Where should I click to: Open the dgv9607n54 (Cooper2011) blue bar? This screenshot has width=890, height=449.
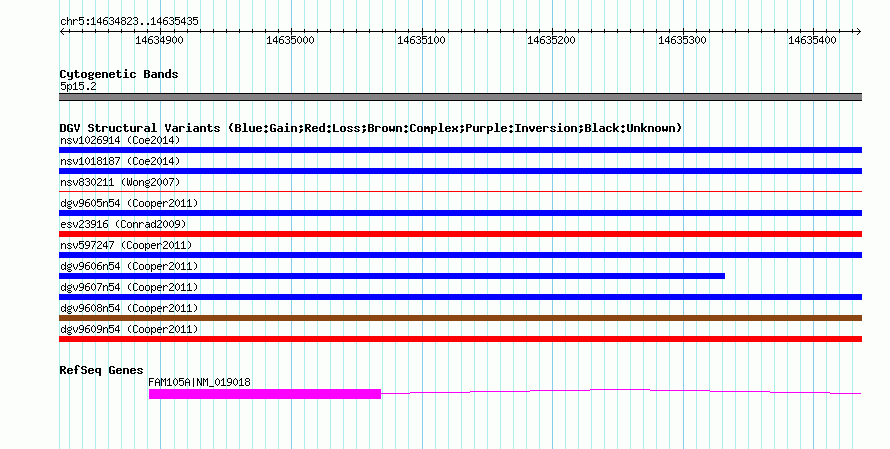460,297
